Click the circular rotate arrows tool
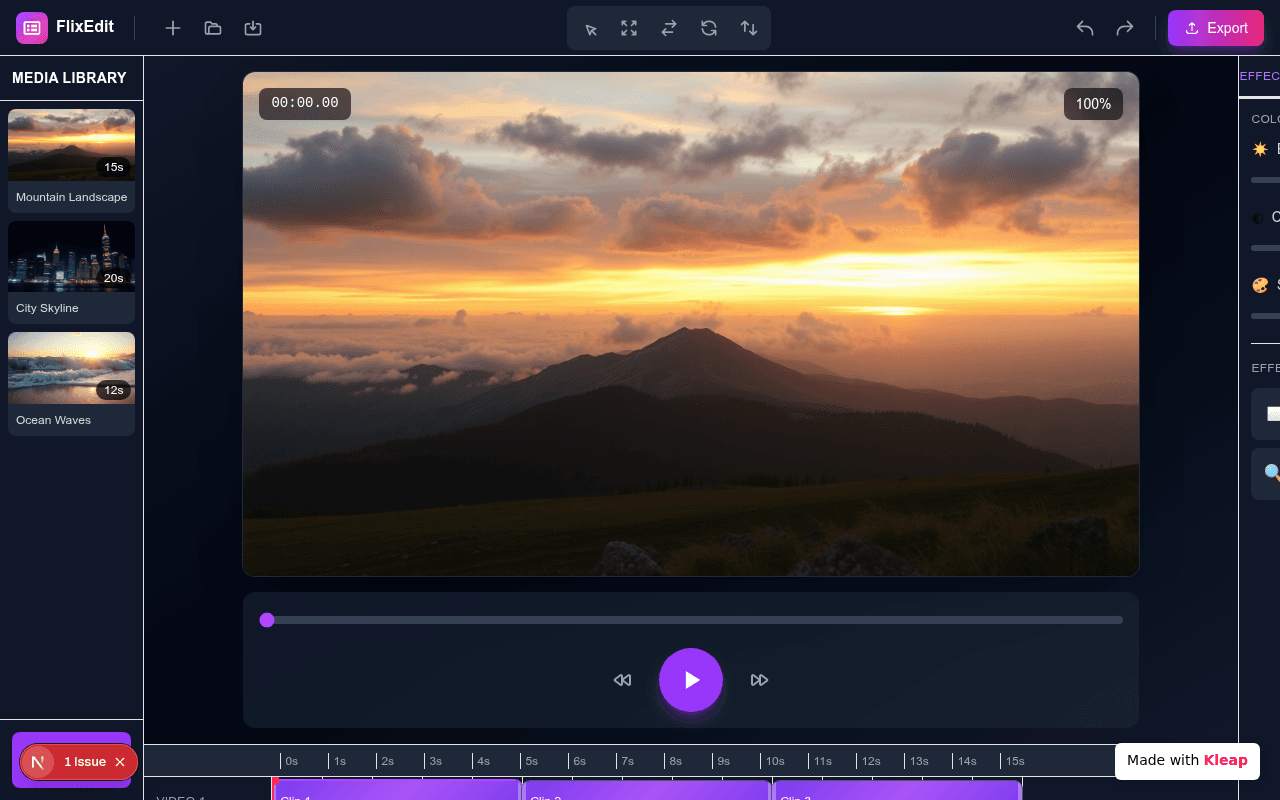Image resolution: width=1280 pixels, height=800 pixels. (709, 28)
